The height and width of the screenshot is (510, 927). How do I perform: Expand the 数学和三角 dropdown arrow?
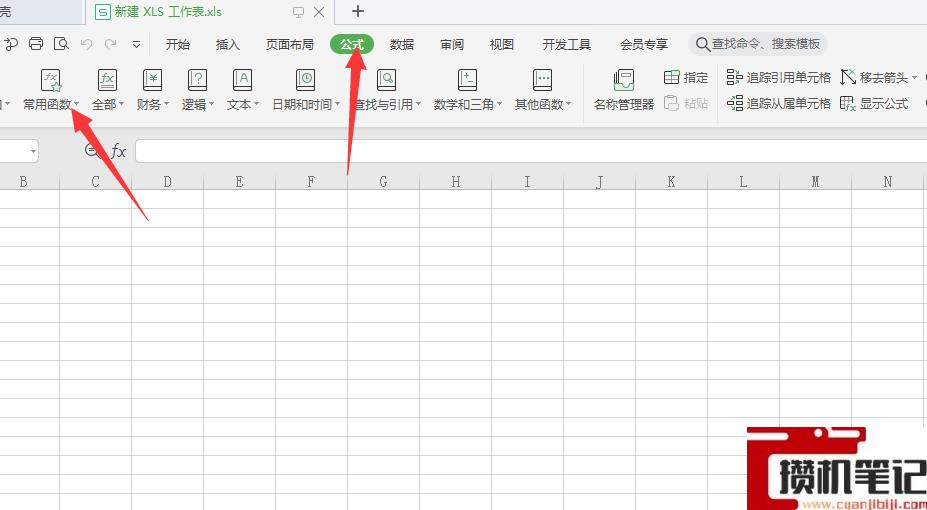498,105
